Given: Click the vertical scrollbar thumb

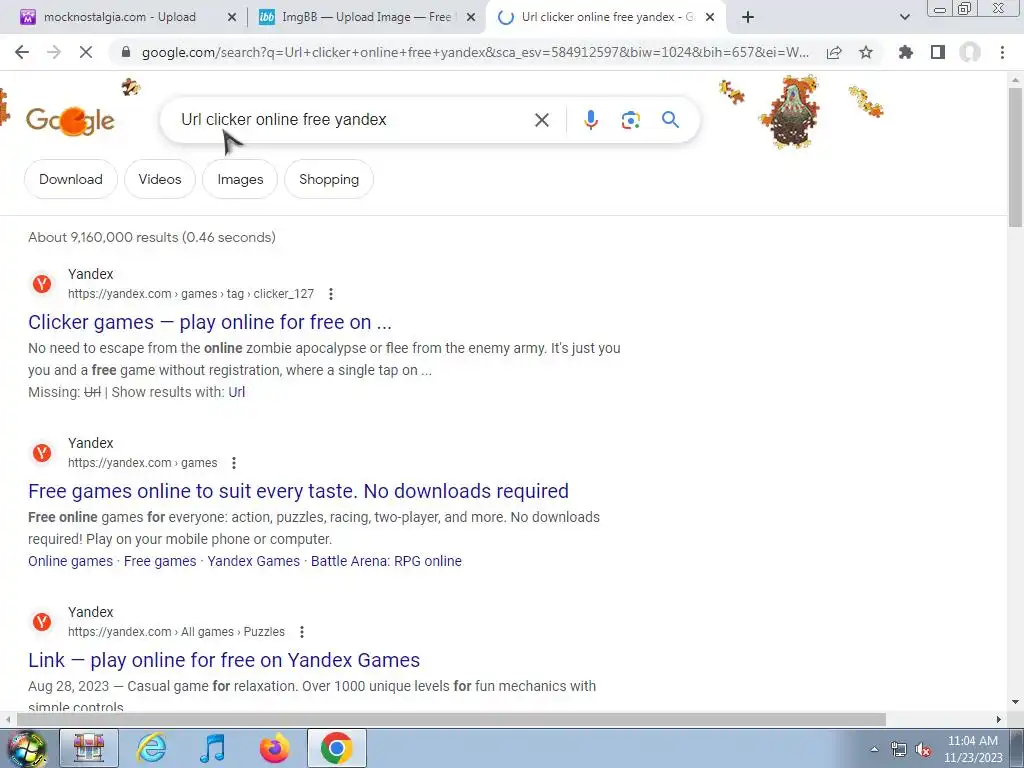Looking at the screenshot, I should pyautogui.click(x=1015, y=157).
